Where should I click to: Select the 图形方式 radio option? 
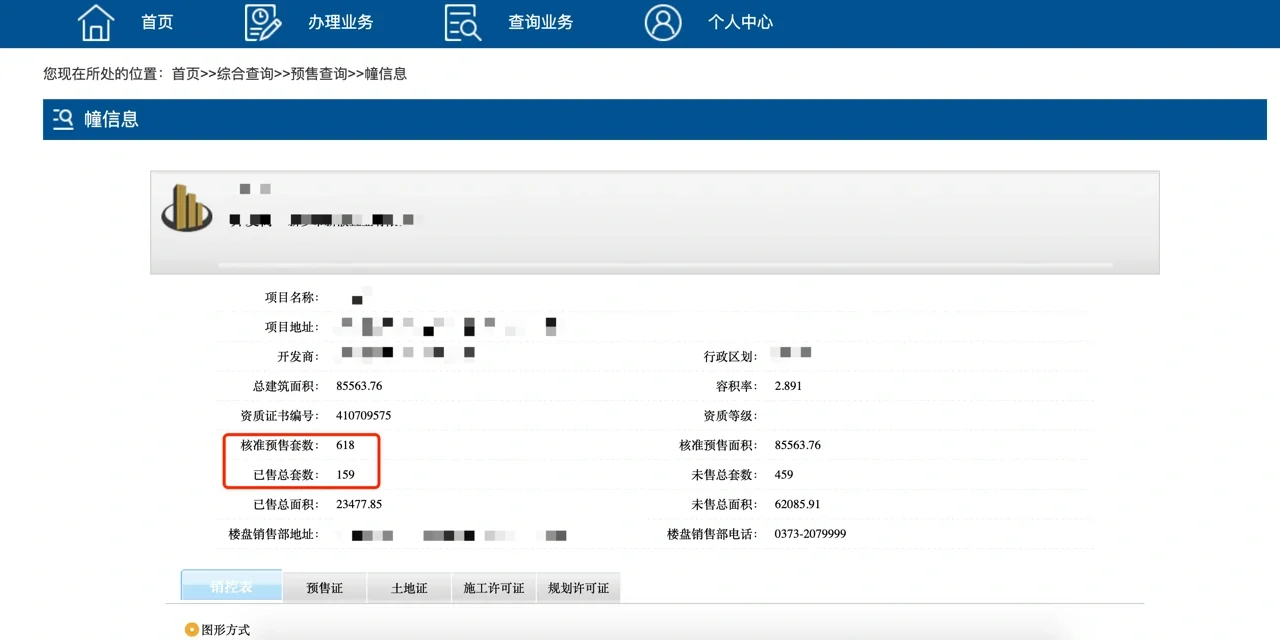coord(192,630)
